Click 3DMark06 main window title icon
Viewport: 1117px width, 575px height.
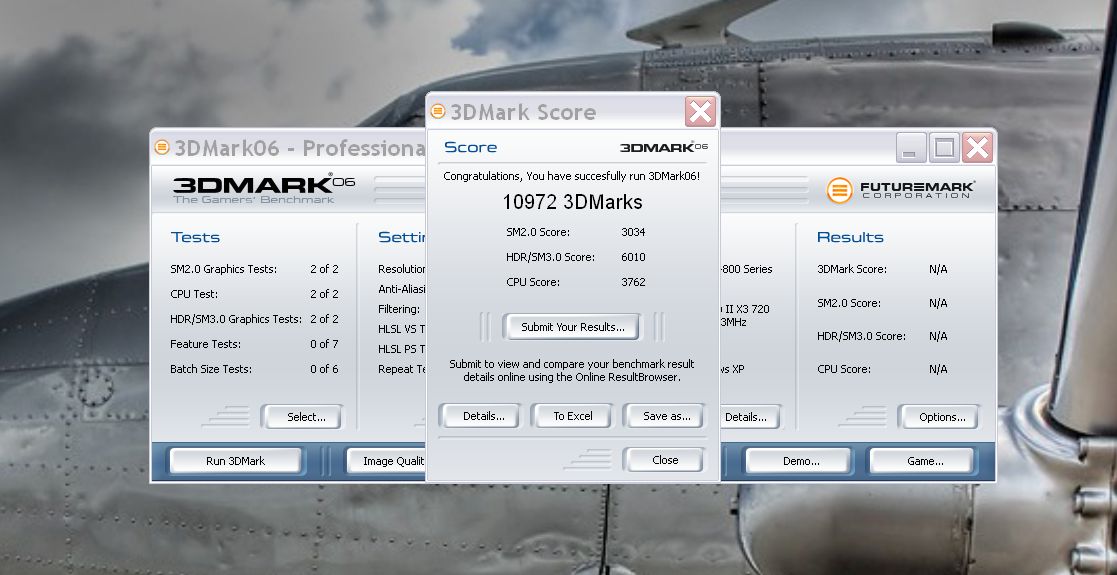point(162,147)
